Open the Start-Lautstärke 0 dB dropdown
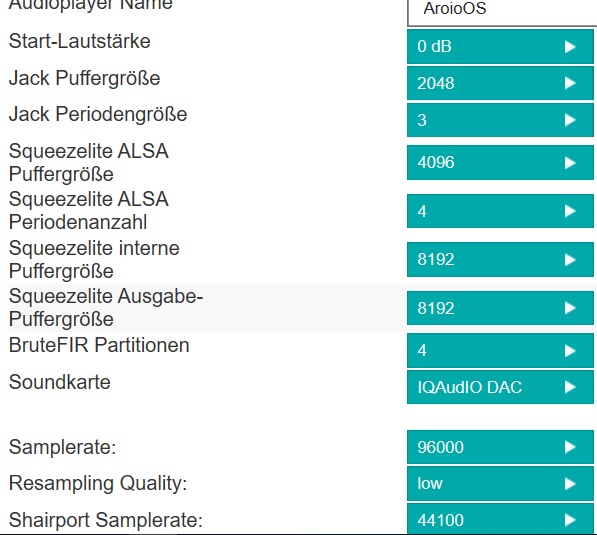The width and height of the screenshot is (597, 535). [500, 47]
